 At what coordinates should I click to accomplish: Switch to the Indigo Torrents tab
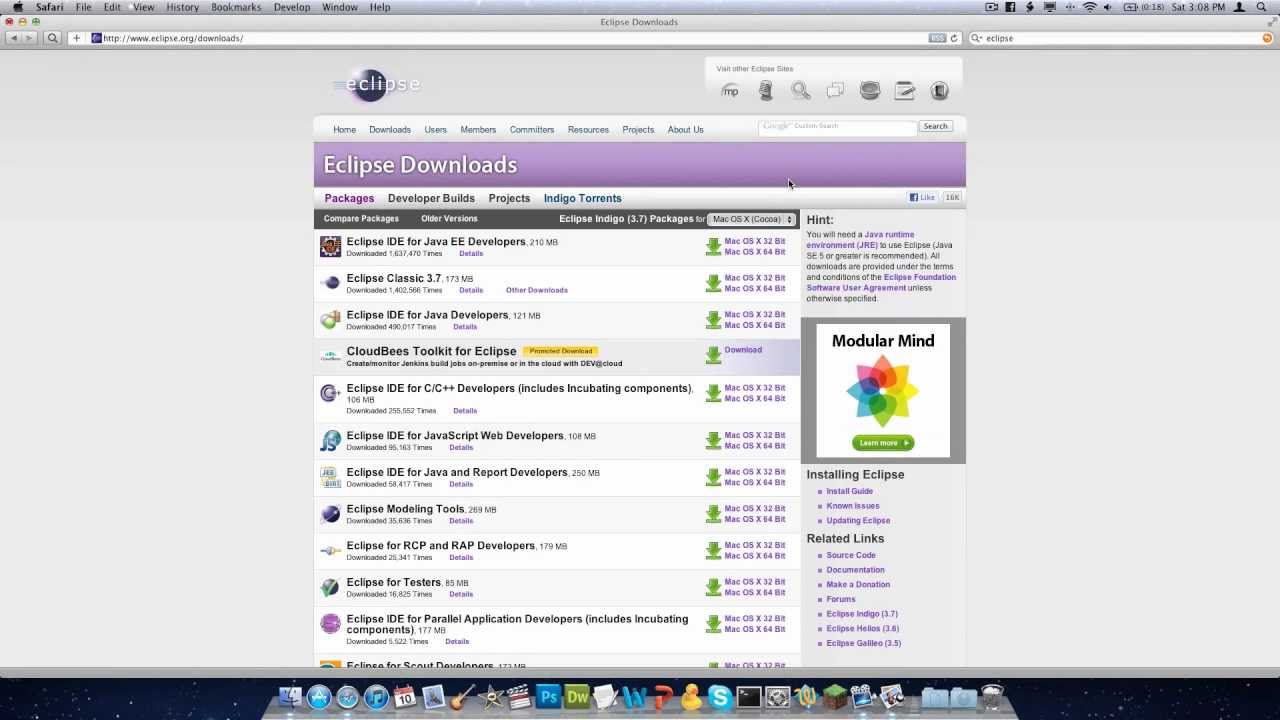tap(582, 198)
